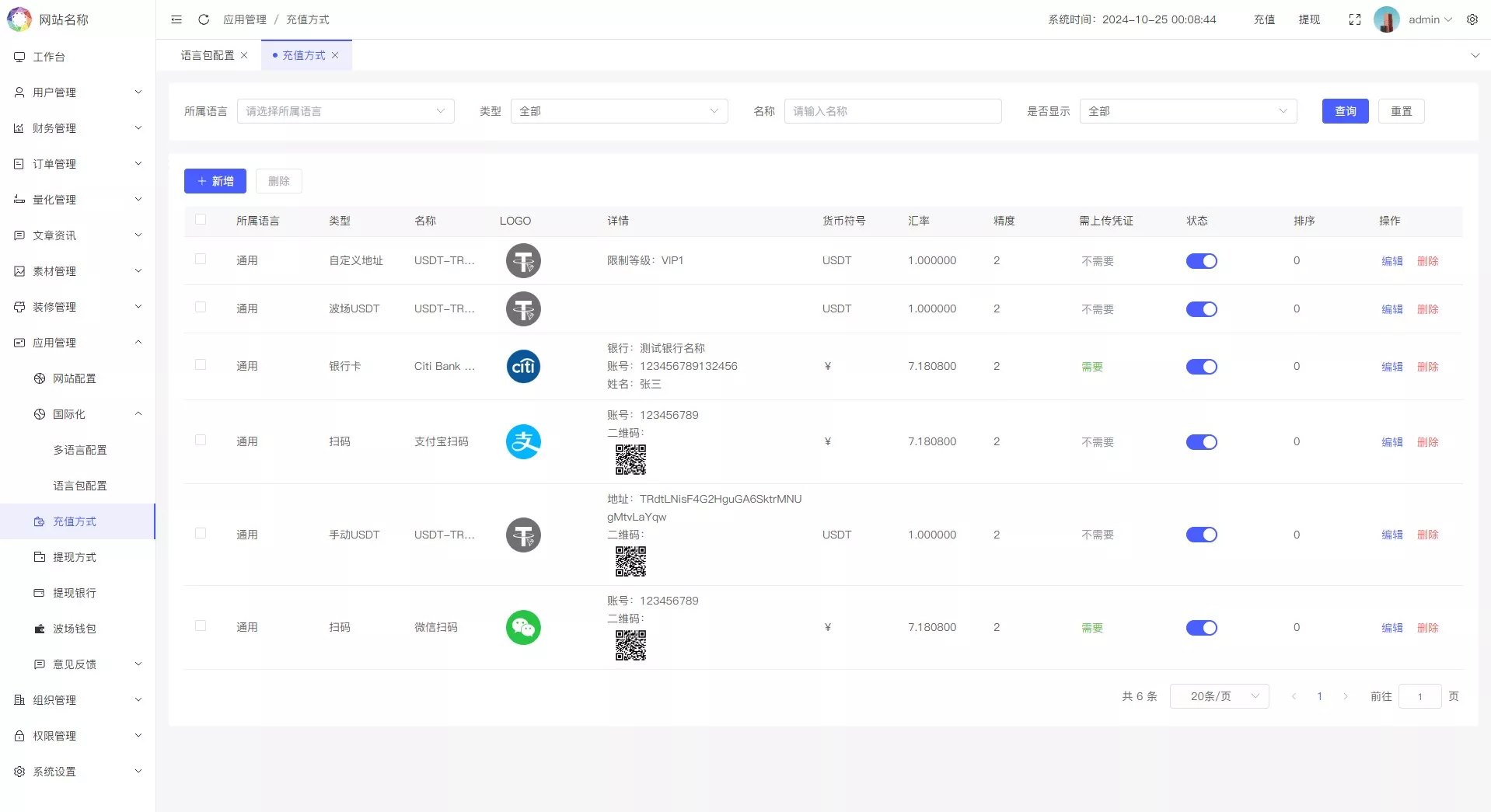Open the 所属语言 dropdown
Screen dimensions: 1491x812
[345, 111]
